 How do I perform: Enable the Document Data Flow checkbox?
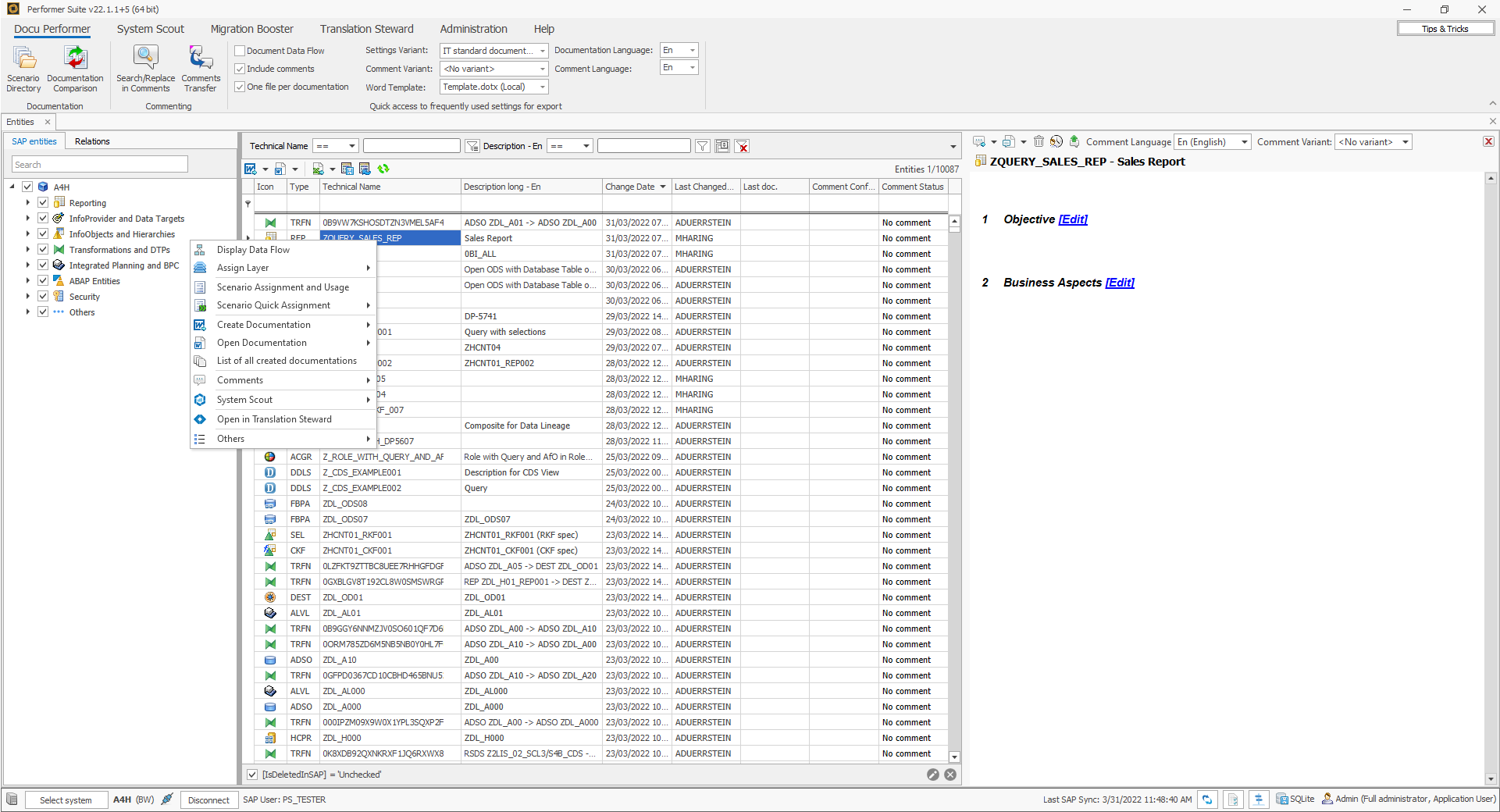coord(240,50)
